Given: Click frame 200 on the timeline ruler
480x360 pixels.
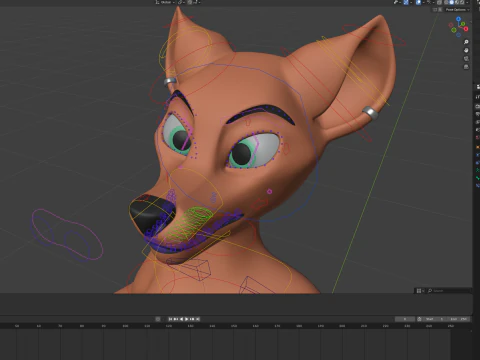Looking at the screenshot, I should click(342, 326).
